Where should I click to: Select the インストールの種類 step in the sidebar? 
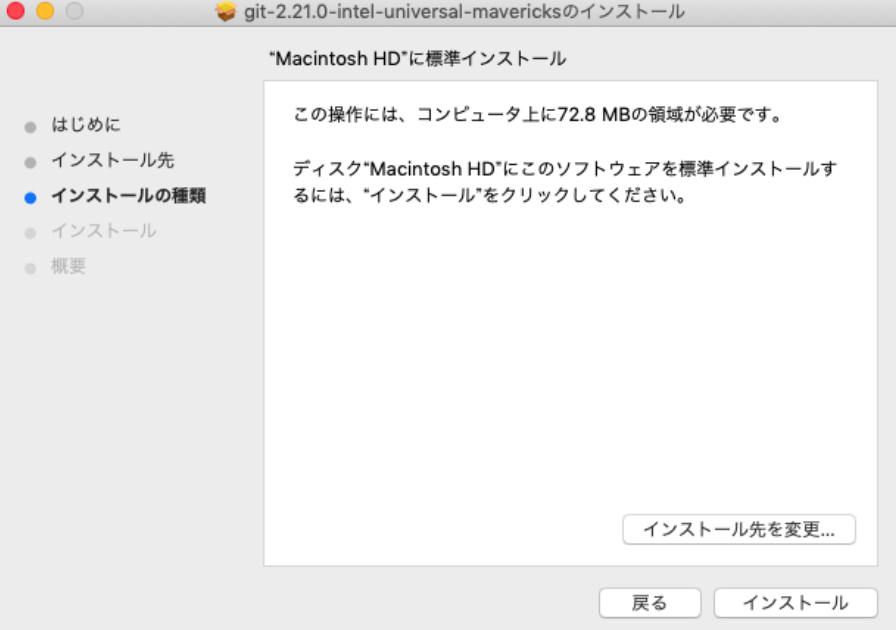point(129,196)
